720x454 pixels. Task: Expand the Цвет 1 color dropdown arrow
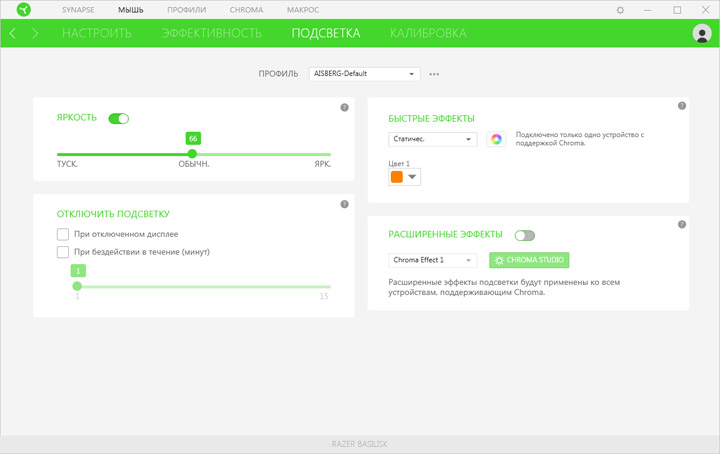pos(412,177)
